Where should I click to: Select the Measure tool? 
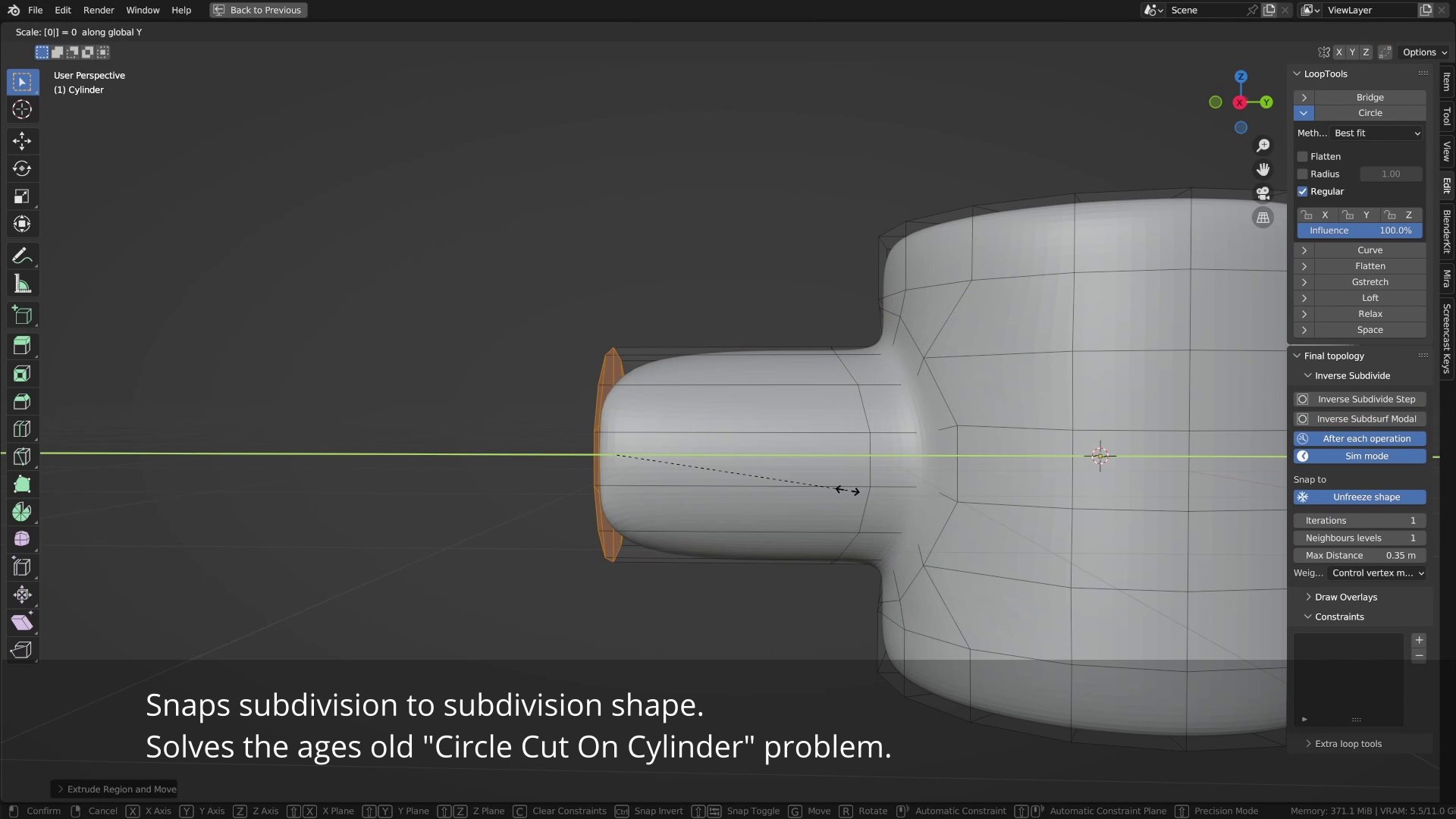(22, 284)
